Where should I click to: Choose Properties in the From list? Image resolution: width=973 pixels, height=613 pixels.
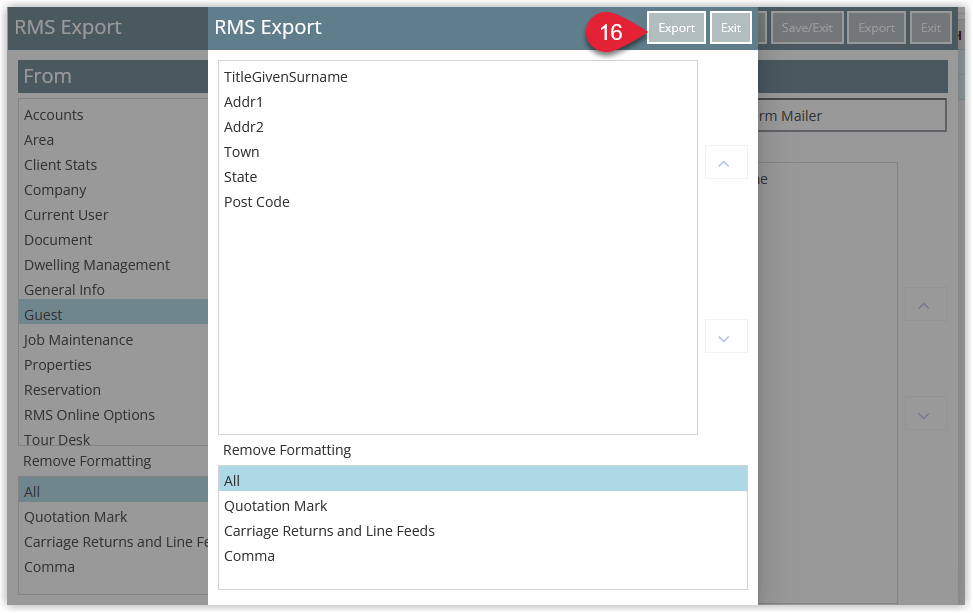click(114, 365)
